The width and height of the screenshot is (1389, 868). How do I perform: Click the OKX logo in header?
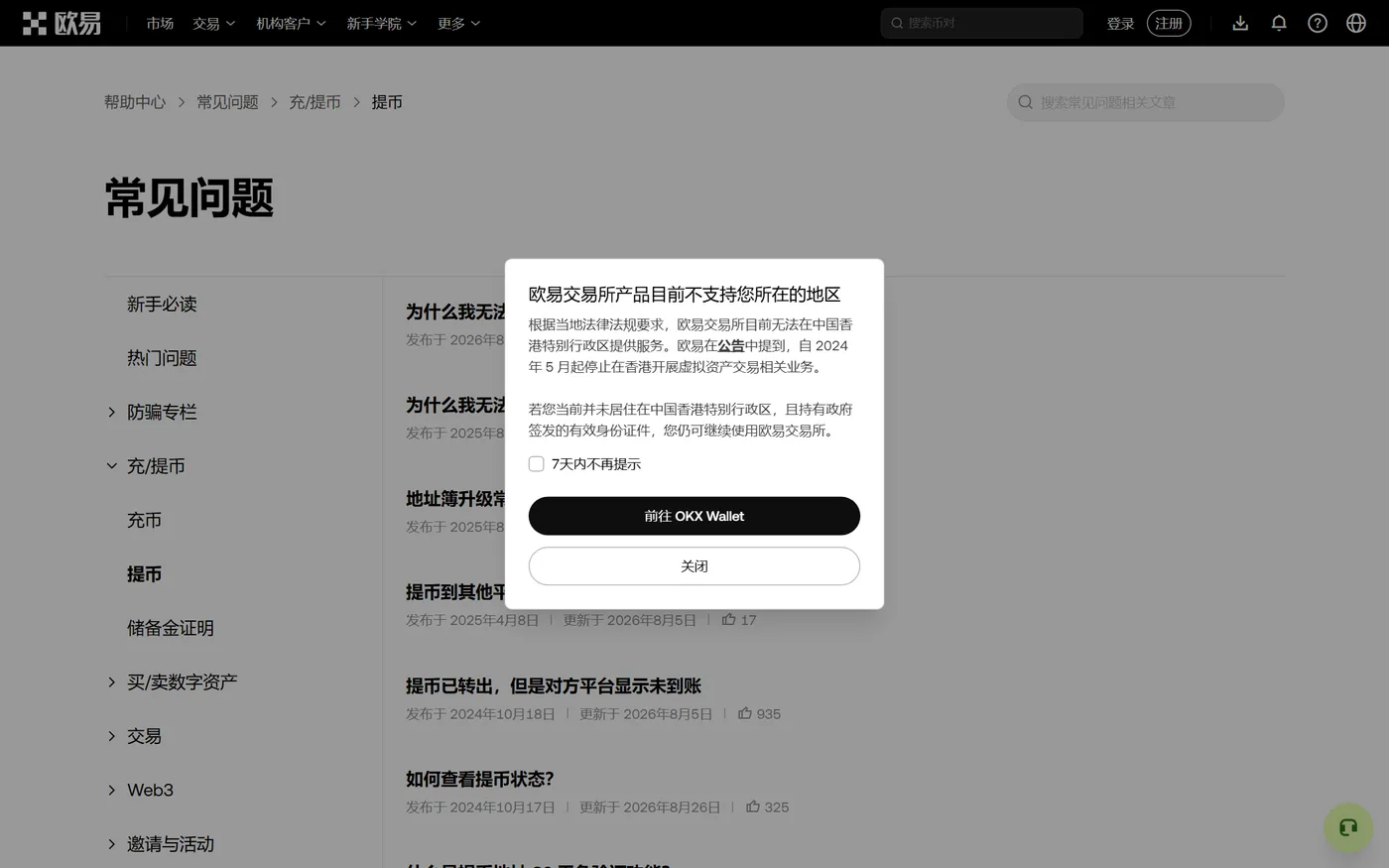(x=62, y=23)
